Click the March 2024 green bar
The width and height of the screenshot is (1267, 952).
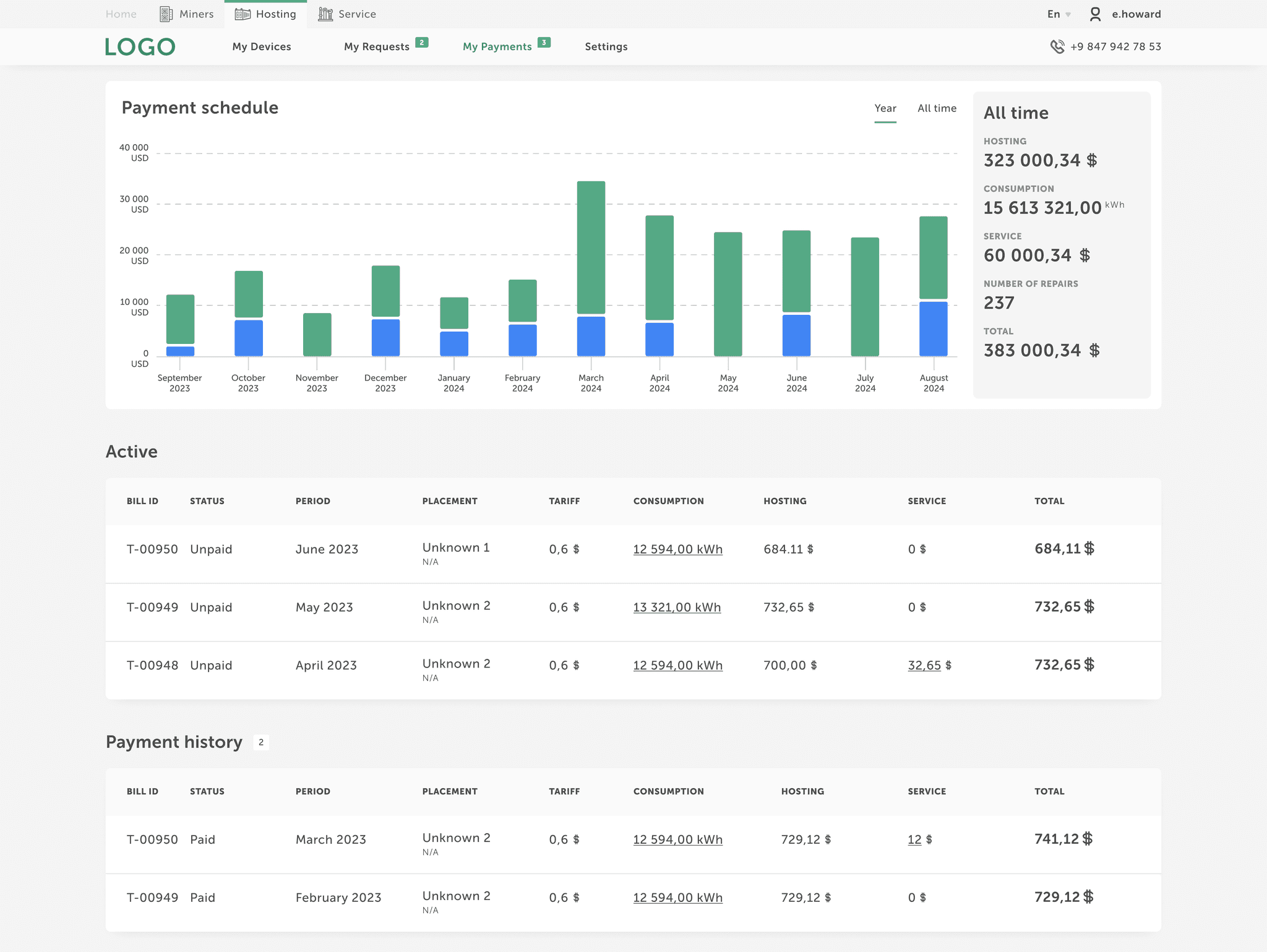point(591,247)
